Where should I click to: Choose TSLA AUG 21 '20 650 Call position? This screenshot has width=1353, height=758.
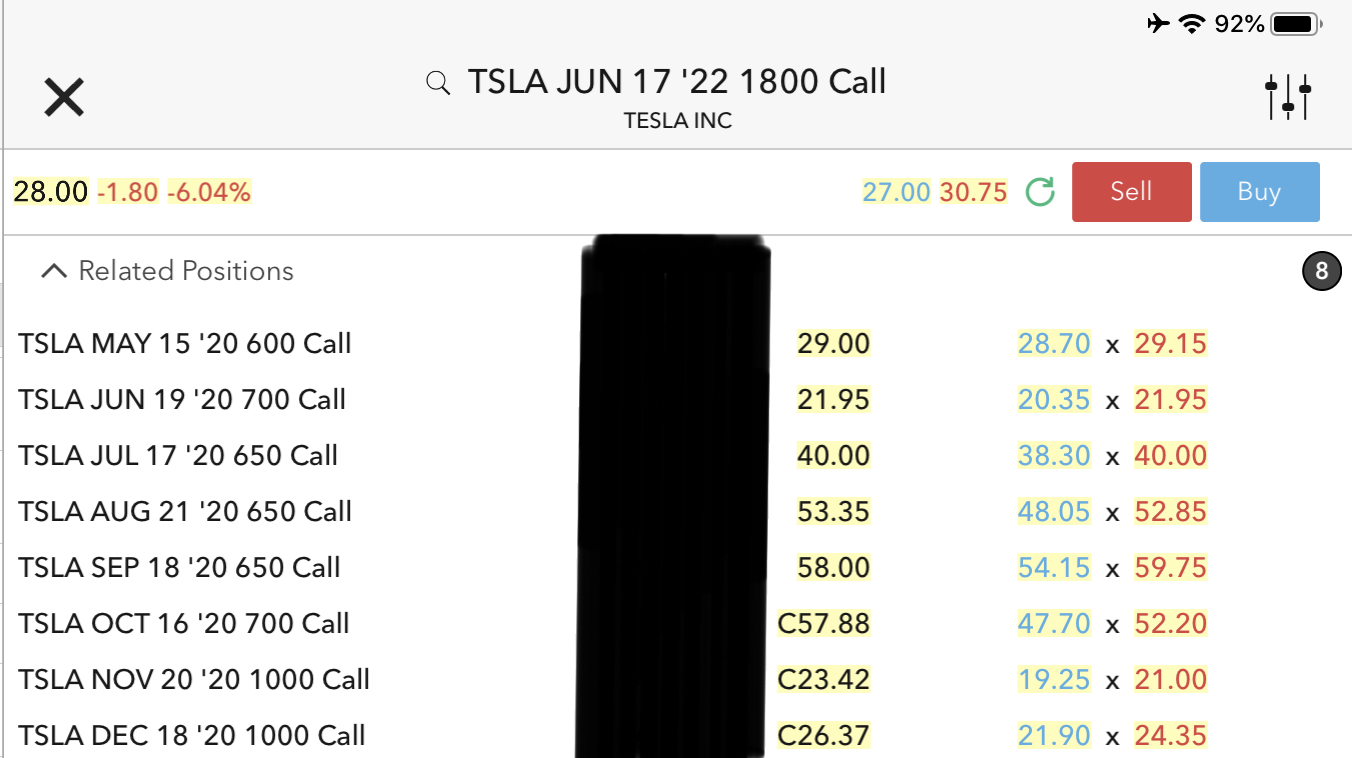(185, 512)
